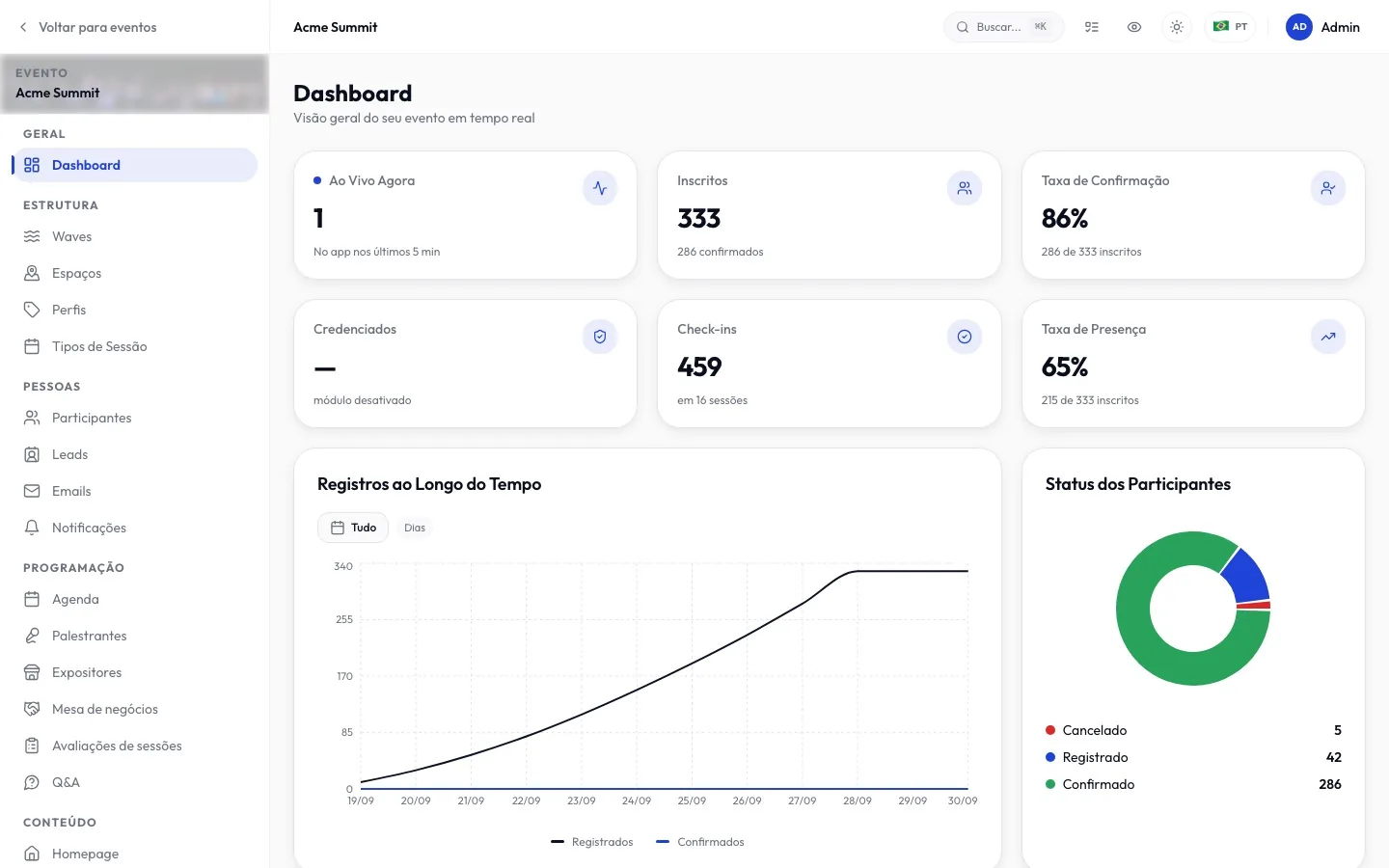
Task: Toggle the Confirmados legend series
Action: (x=700, y=842)
